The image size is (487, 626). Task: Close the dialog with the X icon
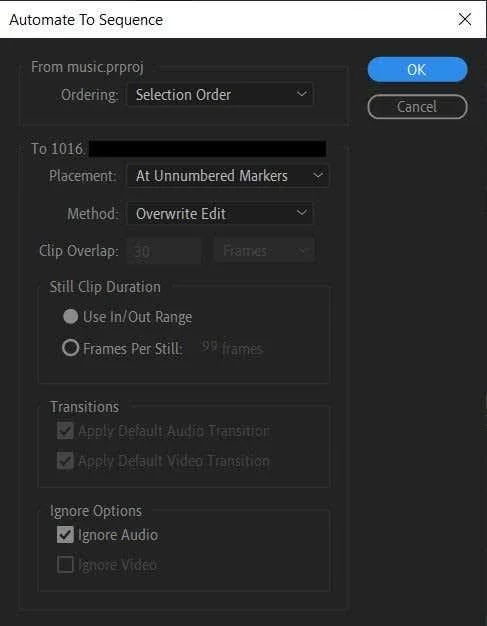465,19
